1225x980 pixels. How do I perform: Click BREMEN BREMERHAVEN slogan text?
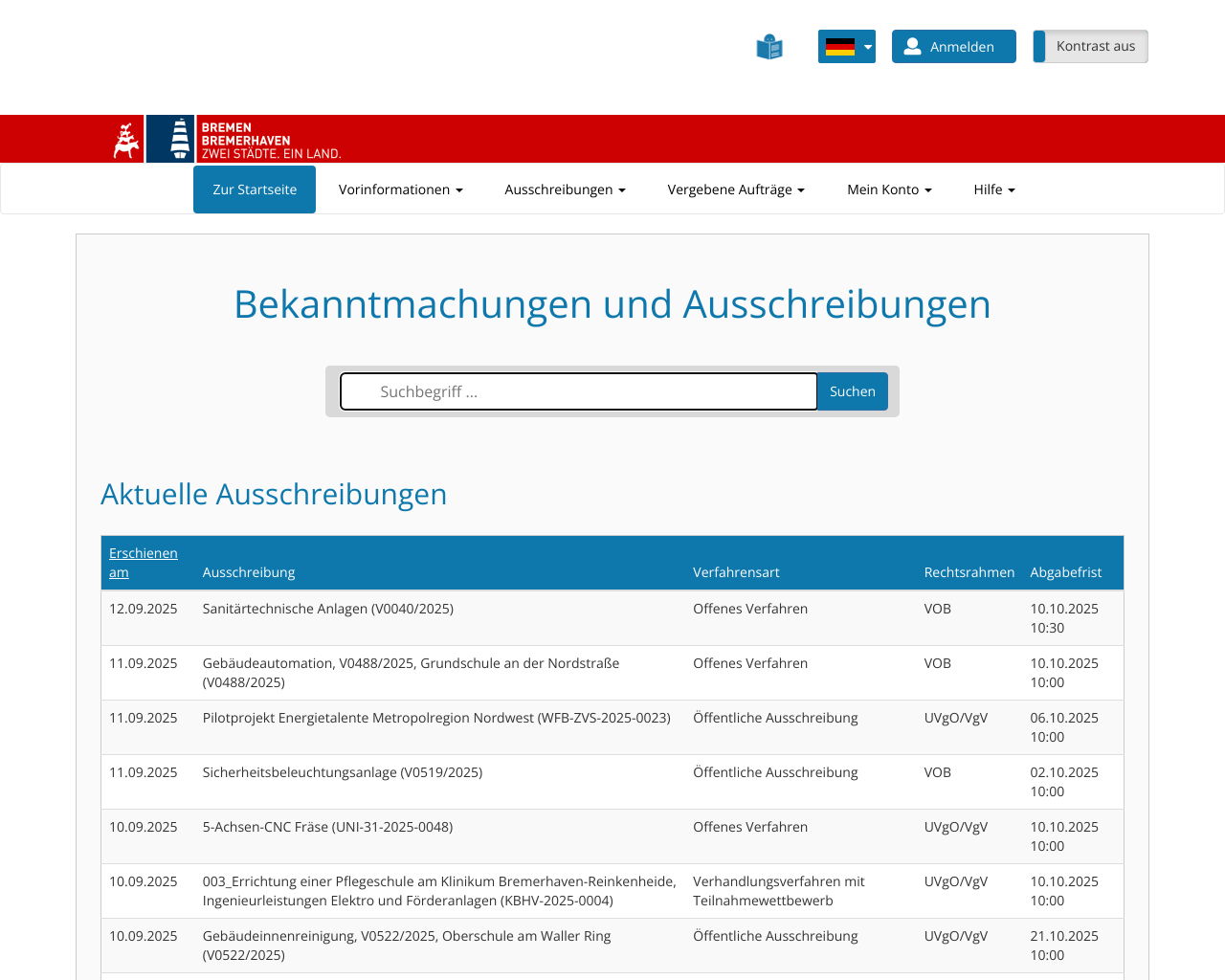point(271,141)
